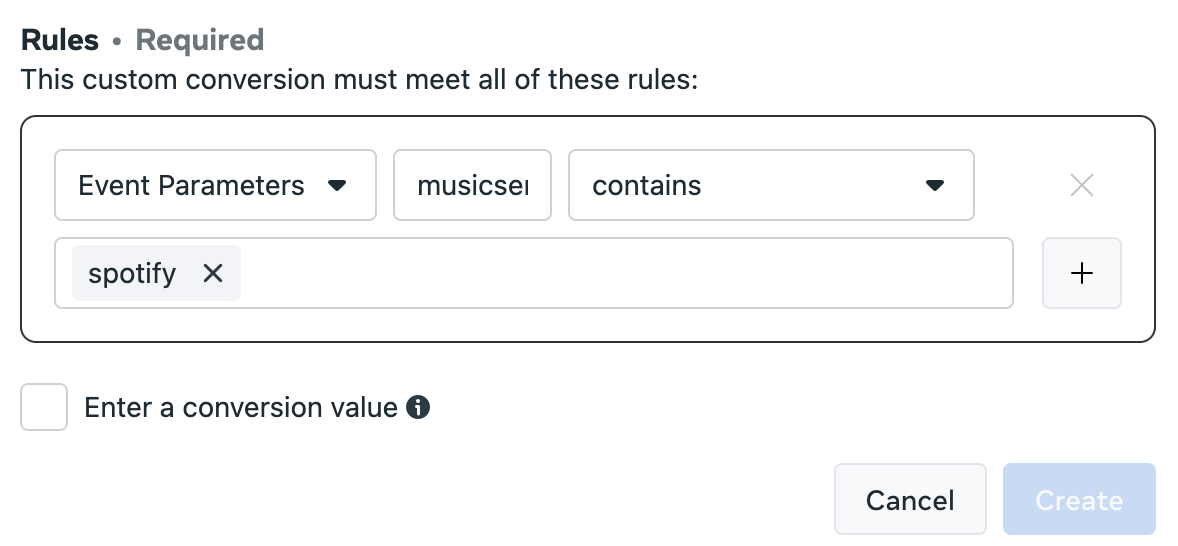Click Cancel to discard the conversion
Image resolution: width=1178 pixels, height=546 pixels.
point(910,499)
